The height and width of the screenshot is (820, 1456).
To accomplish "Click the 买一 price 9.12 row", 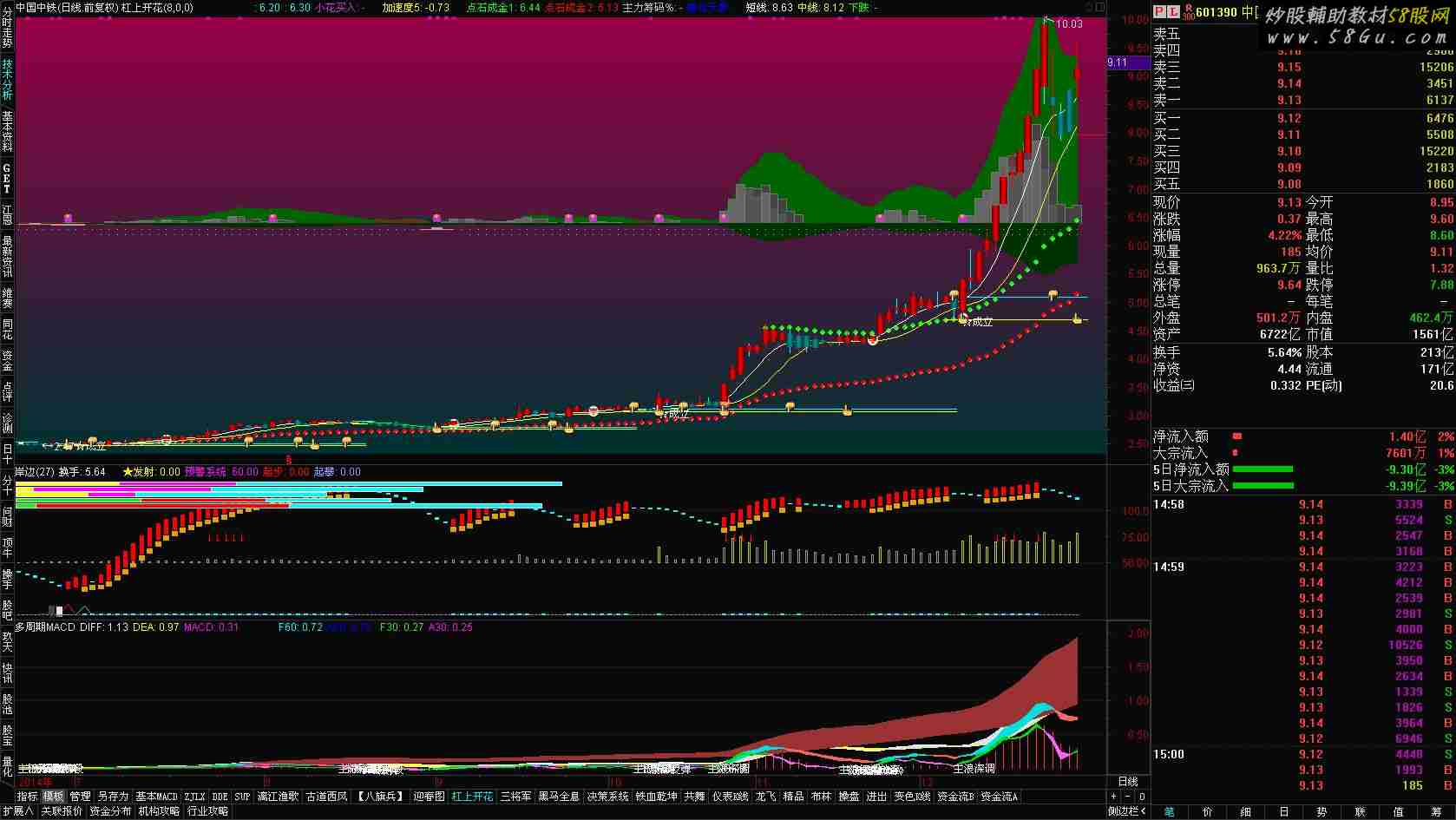I will [x=1303, y=118].
